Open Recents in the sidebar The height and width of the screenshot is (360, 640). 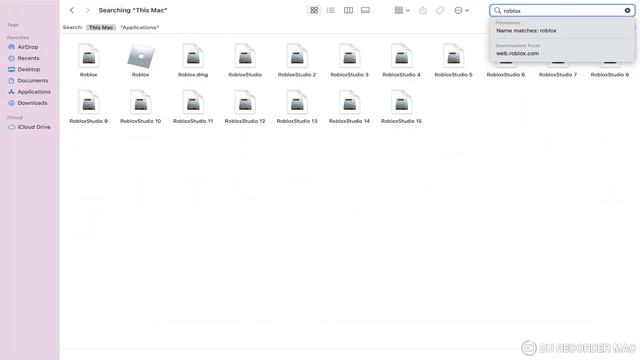pos(29,58)
